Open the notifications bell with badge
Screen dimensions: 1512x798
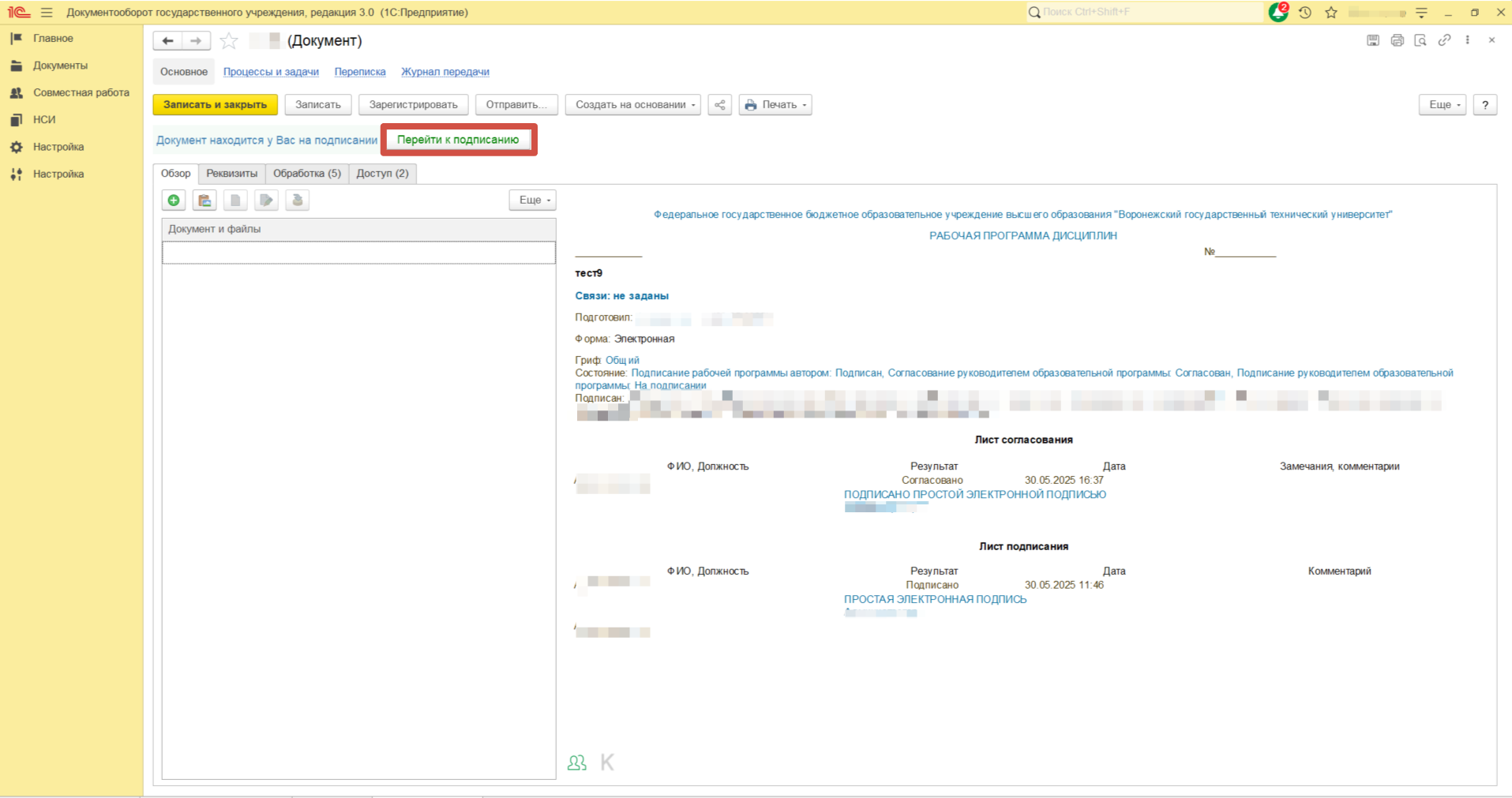click(1278, 13)
